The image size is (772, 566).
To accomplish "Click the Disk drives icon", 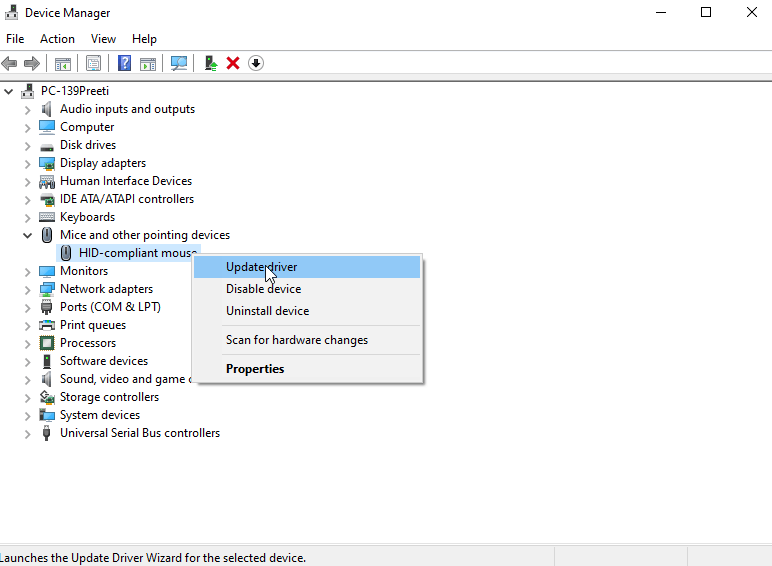I will coord(47,146).
